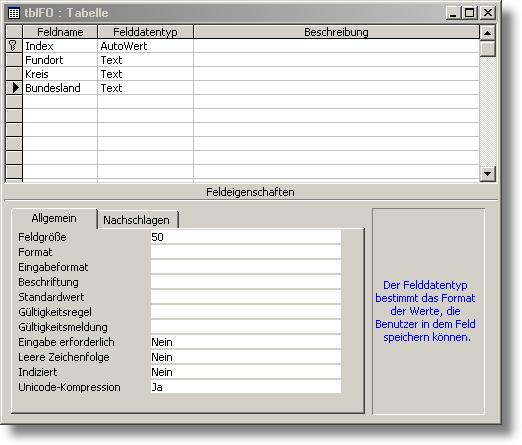Open the Eingabe erforderlich value set to Nein
Viewport: 522px width, 445px height.
click(246, 342)
